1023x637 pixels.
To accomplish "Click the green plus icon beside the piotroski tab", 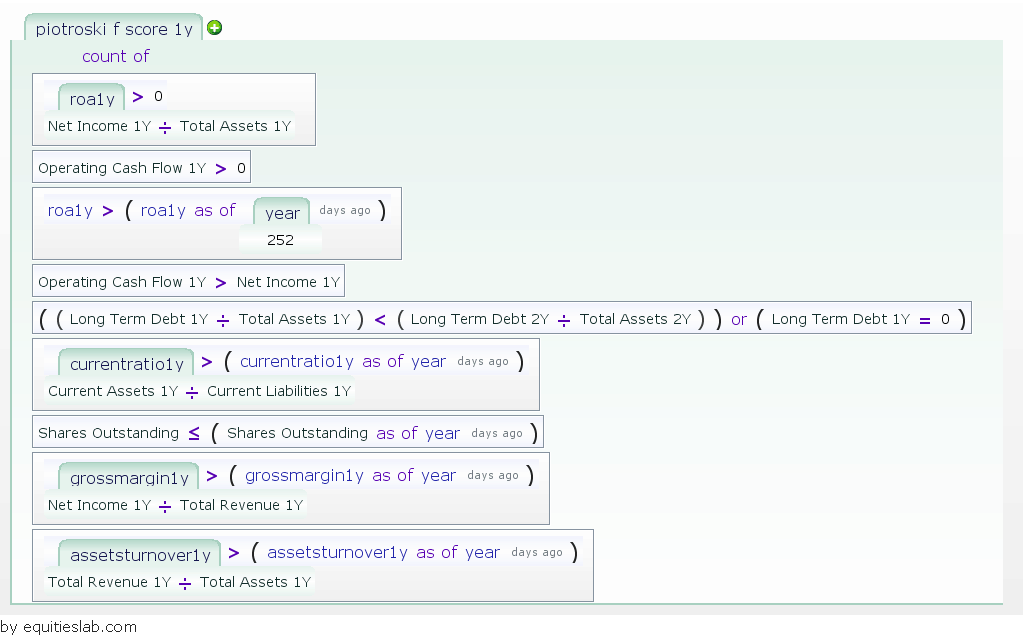I will pyautogui.click(x=214, y=27).
